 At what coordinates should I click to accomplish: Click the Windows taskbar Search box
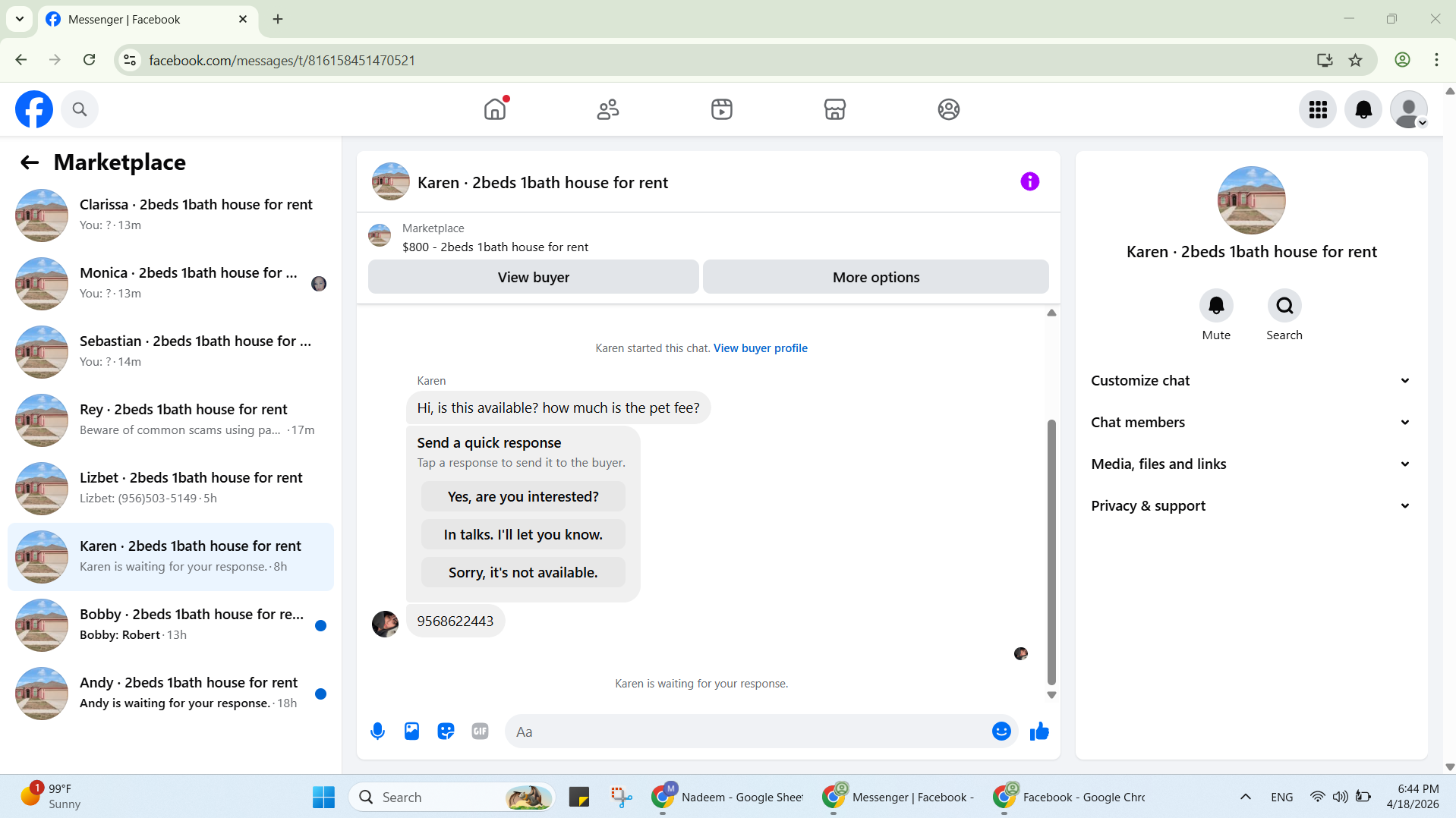click(x=452, y=797)
